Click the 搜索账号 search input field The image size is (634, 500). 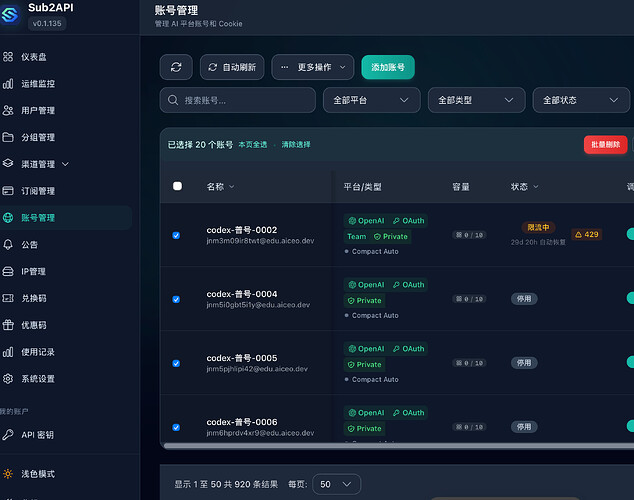[x=237, y=100]
